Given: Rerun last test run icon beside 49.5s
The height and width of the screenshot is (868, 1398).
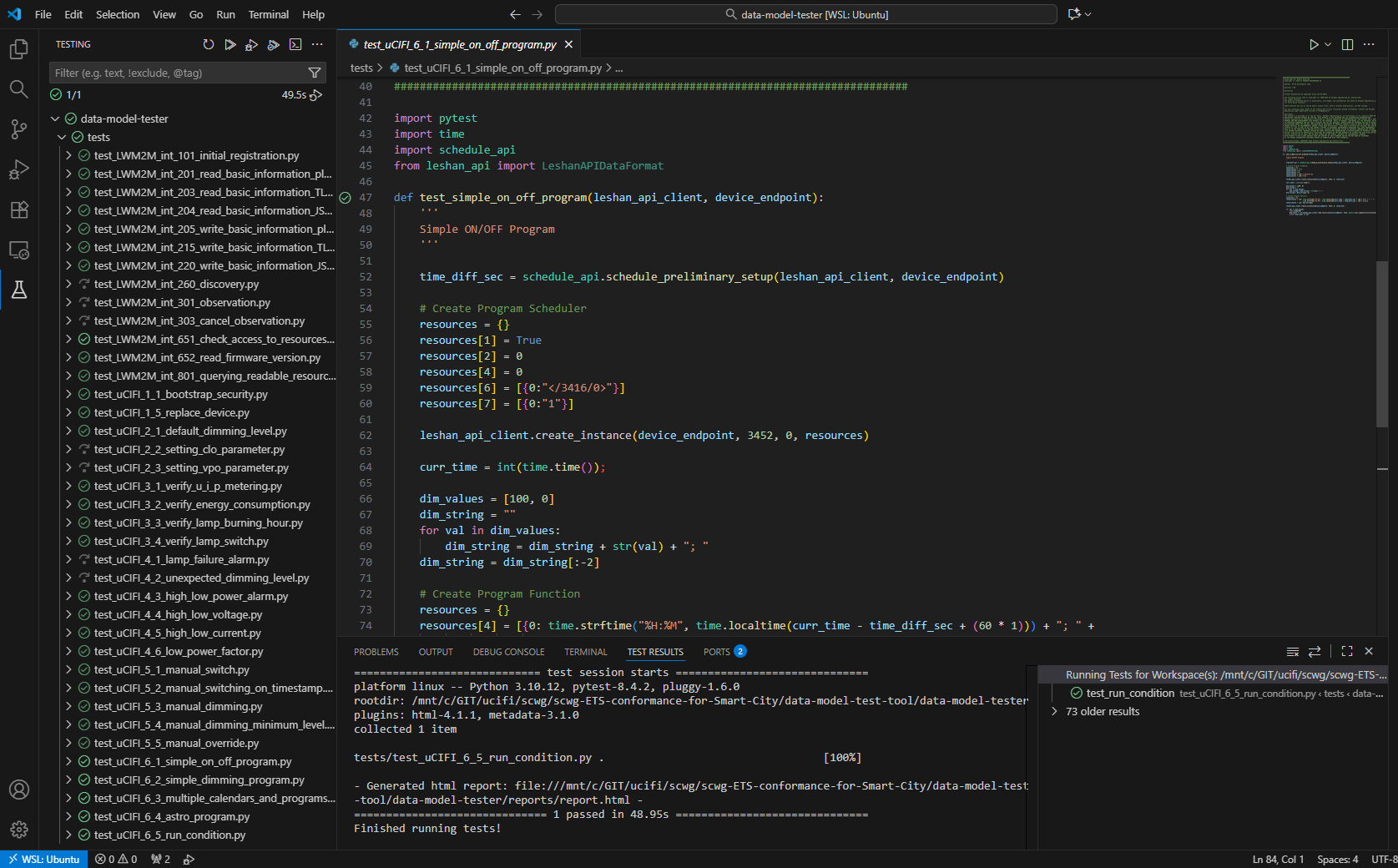Looking at the screenshot, I should pyautogui.click(x=316, y=95).
